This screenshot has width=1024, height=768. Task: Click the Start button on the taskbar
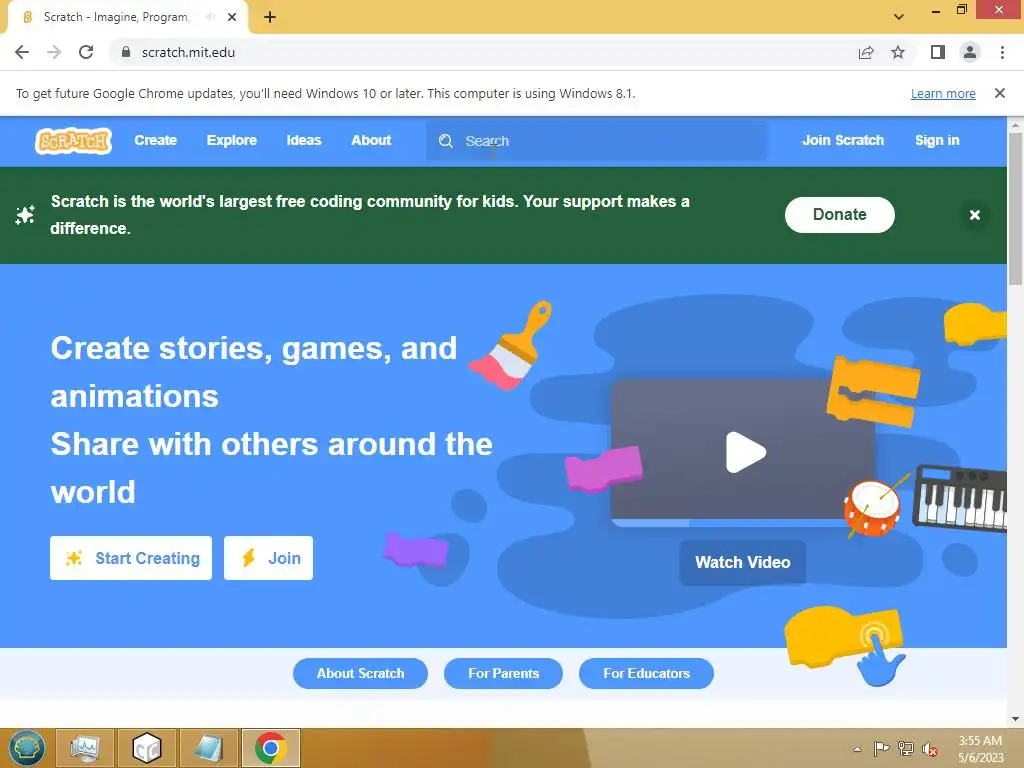[x=27, y=748]
